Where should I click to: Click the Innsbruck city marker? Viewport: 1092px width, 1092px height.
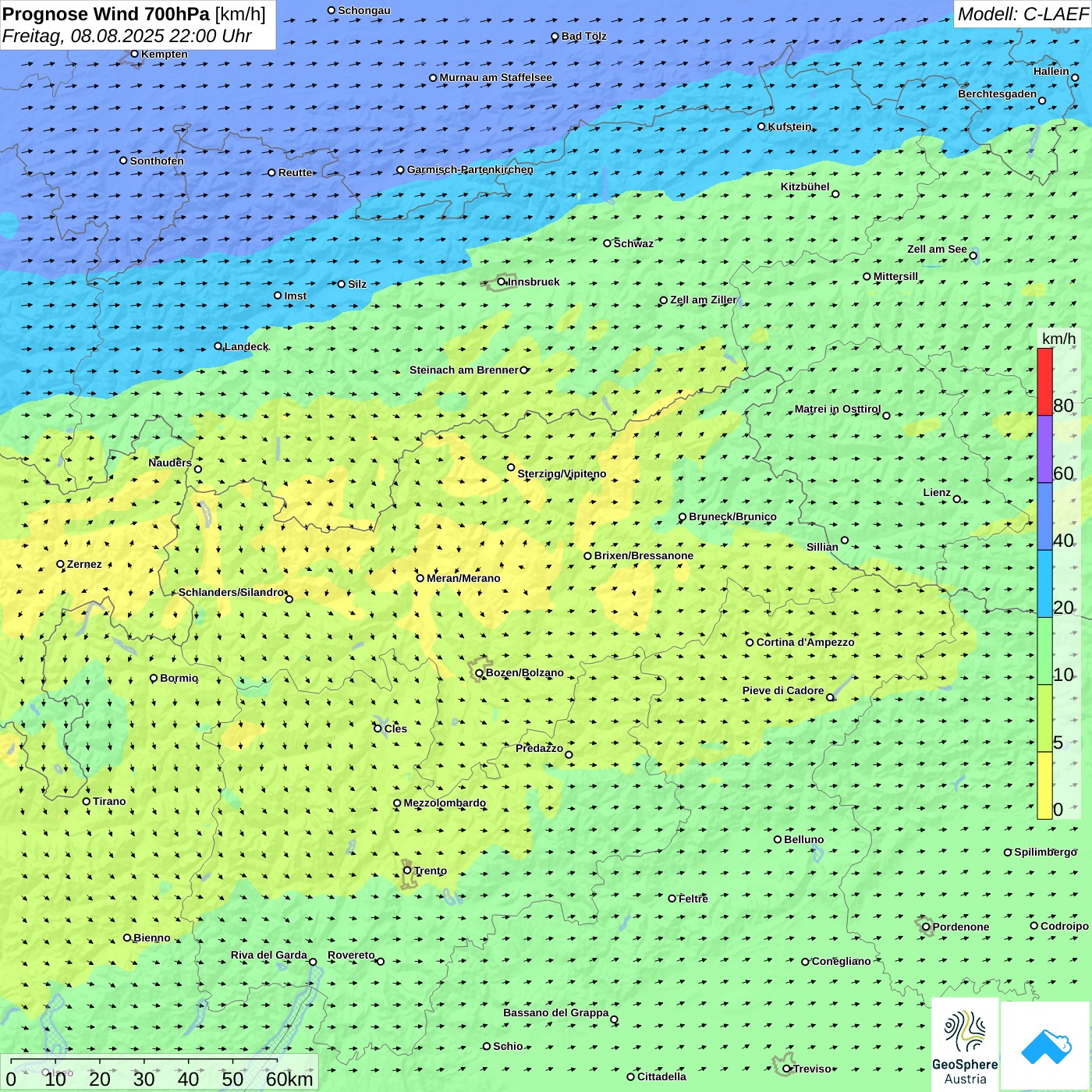tap(502, 282)
